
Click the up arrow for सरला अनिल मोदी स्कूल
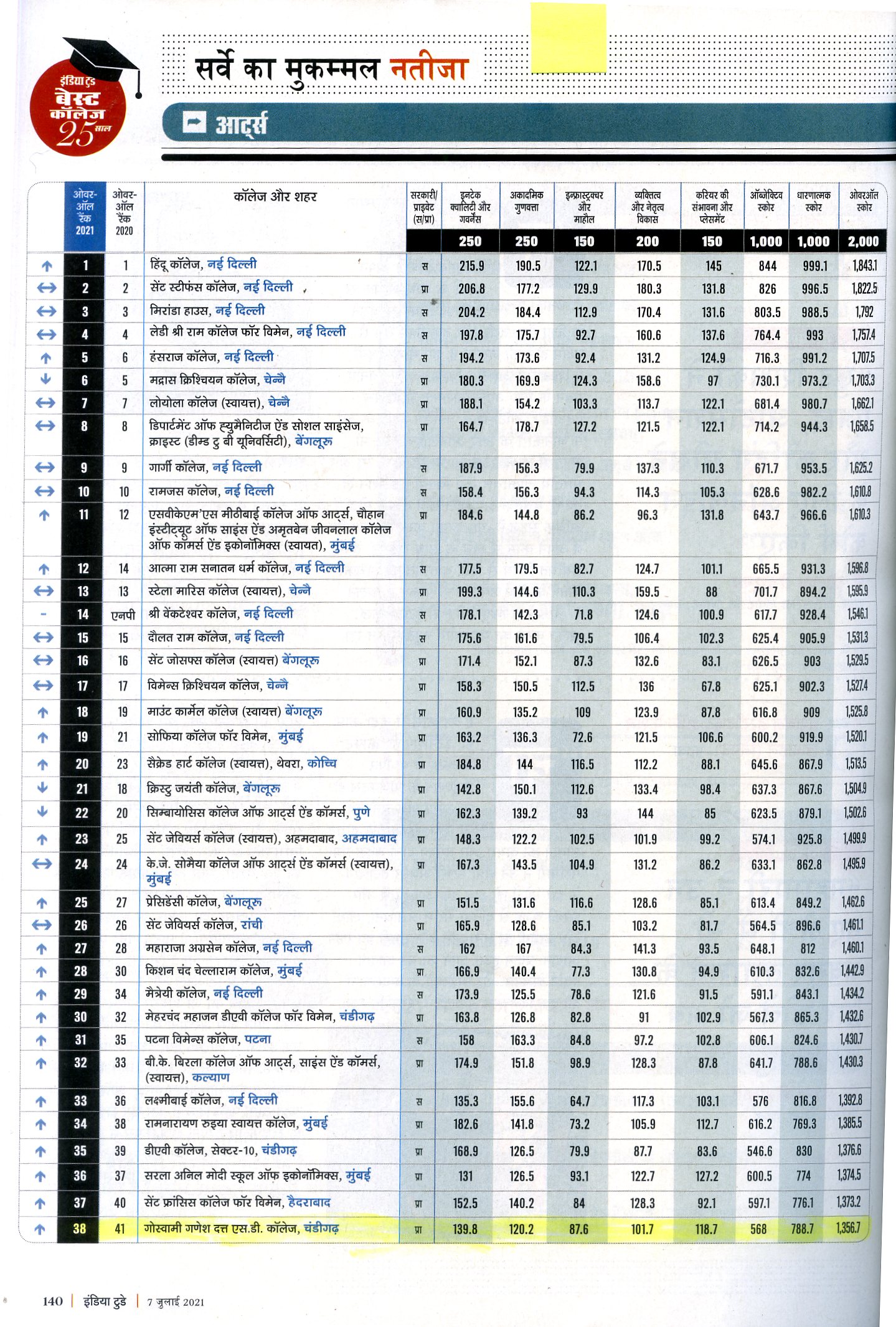tap(40, 1176)
